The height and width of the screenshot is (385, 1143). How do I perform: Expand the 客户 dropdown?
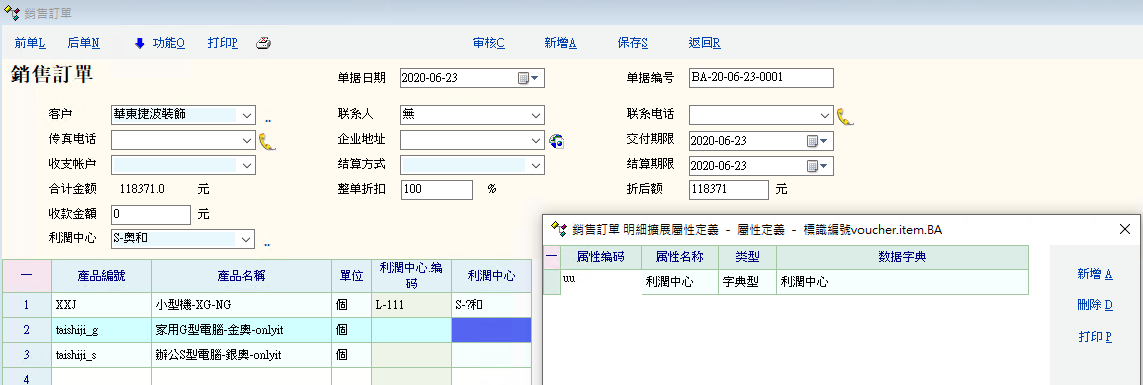247,115
